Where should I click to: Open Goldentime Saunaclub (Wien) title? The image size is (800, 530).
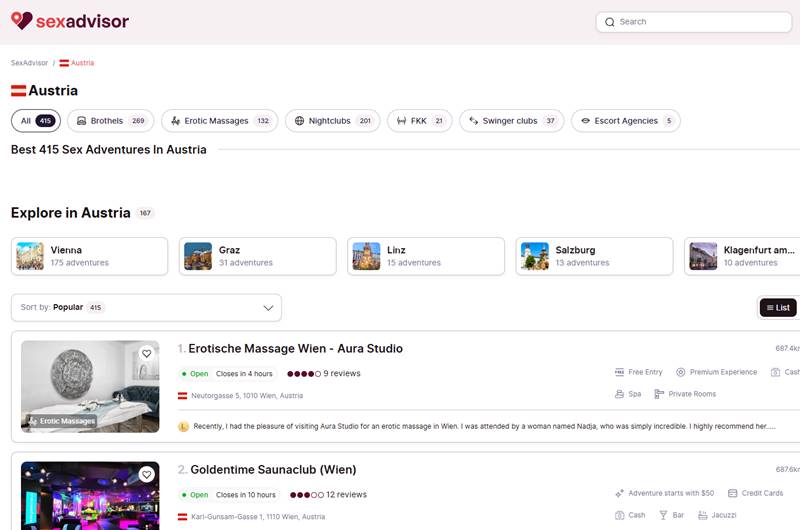272,470
